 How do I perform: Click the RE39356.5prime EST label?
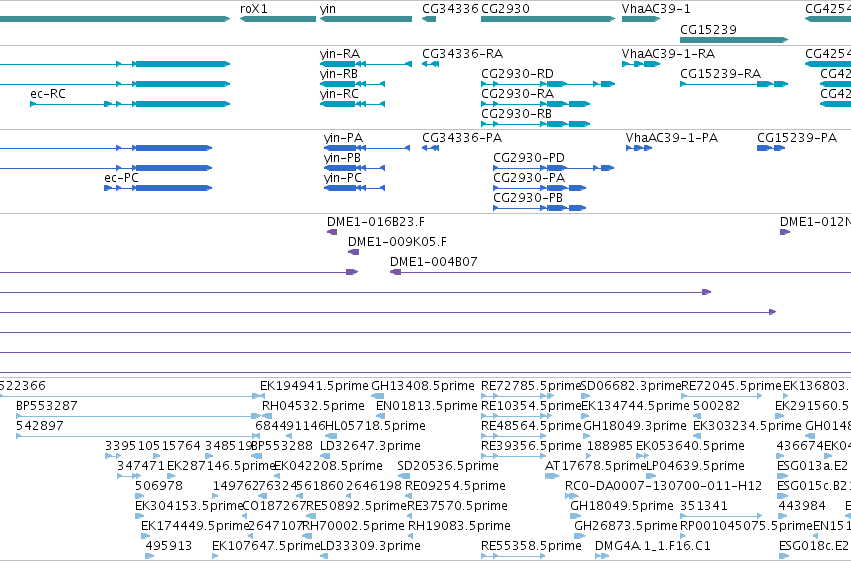[531, 446]
